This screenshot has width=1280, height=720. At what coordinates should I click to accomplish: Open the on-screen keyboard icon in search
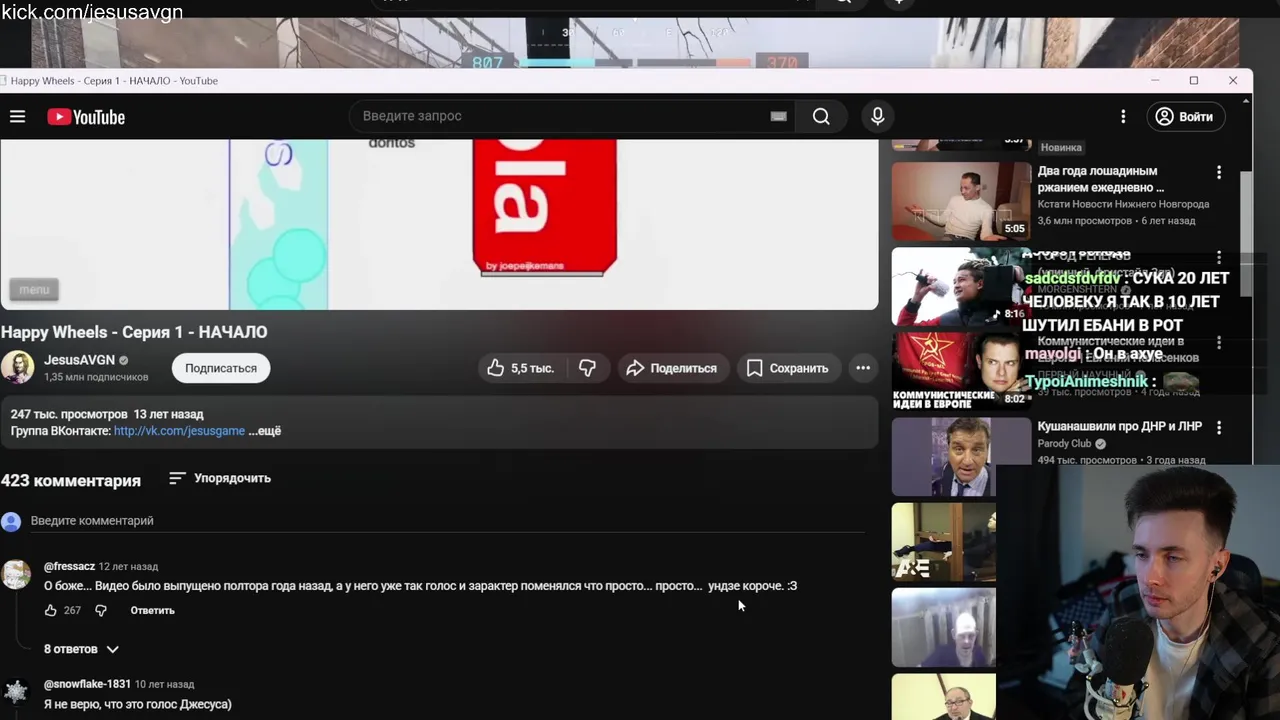778,116
